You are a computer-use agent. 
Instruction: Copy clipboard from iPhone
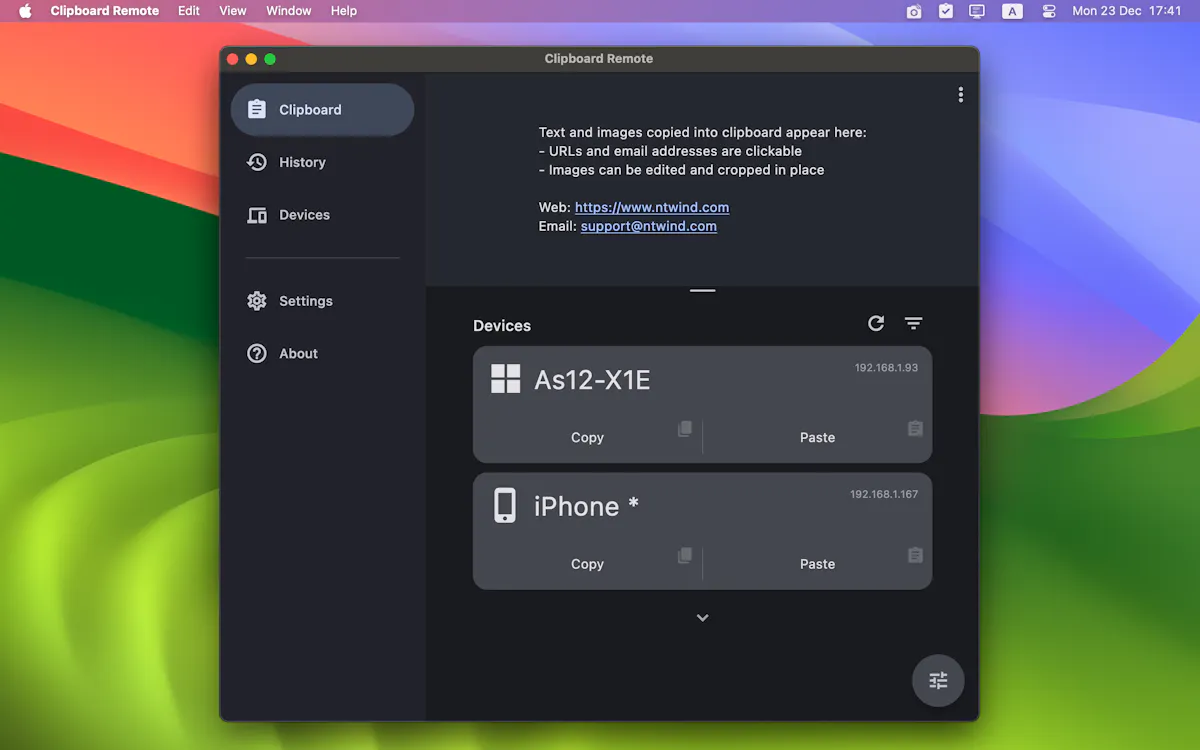point(588,564)
